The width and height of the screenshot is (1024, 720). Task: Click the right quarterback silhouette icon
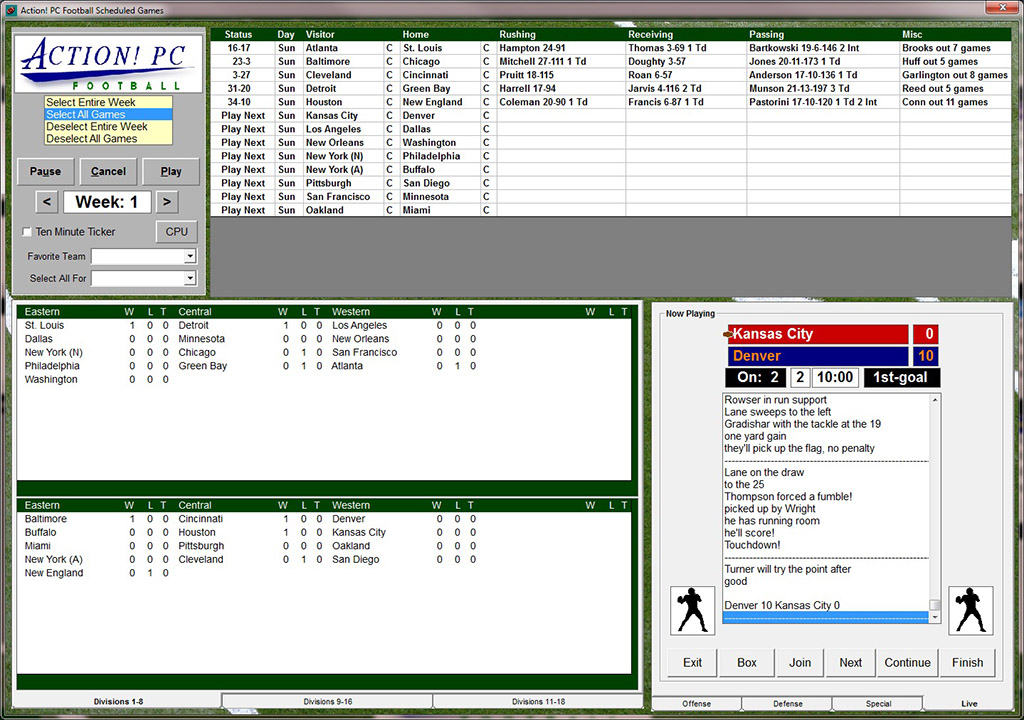pyautogui.click(x=970, y=610)
